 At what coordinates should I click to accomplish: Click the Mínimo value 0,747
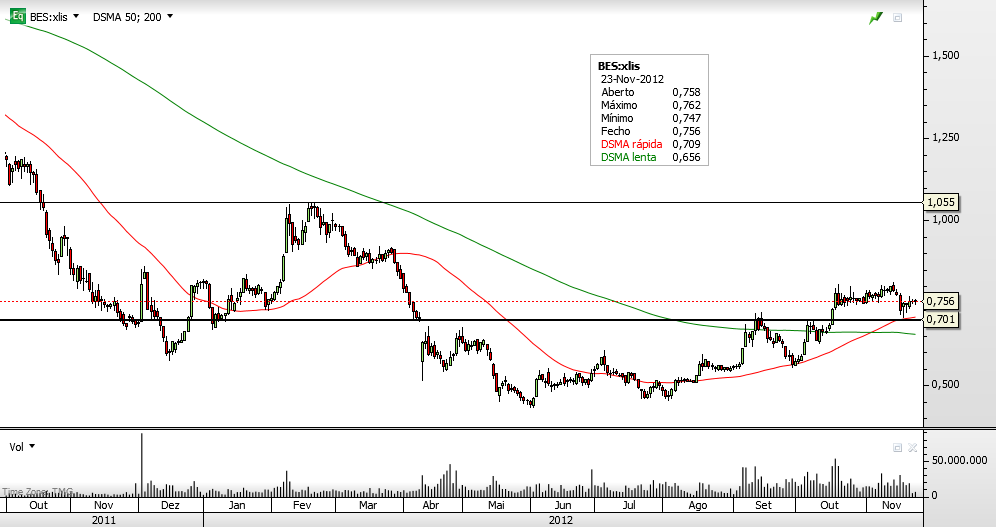point(686,118)
